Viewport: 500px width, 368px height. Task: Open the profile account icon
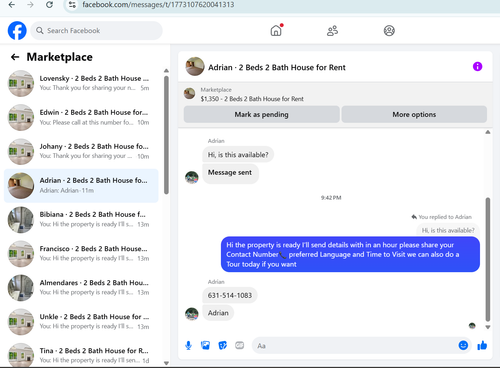click(x=389, y=31)
